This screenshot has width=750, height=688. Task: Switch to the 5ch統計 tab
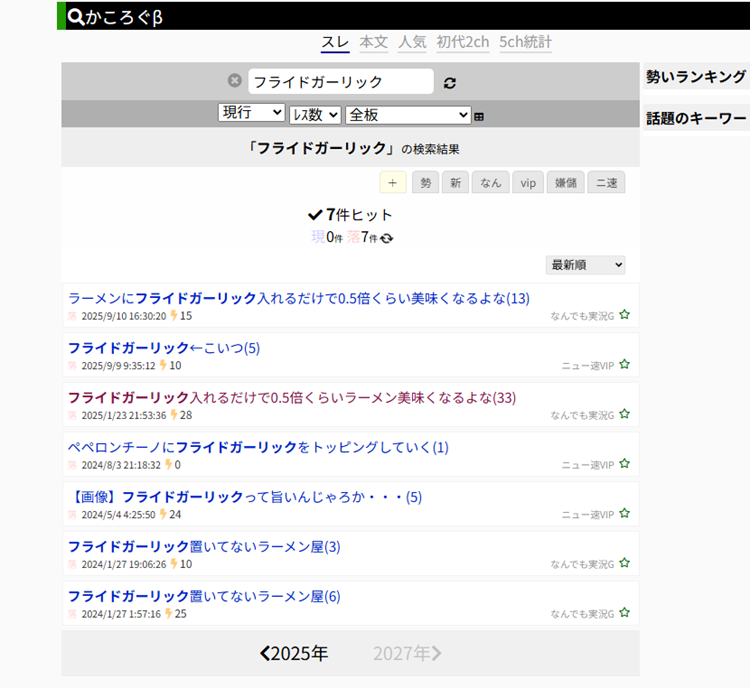(523, 42)
